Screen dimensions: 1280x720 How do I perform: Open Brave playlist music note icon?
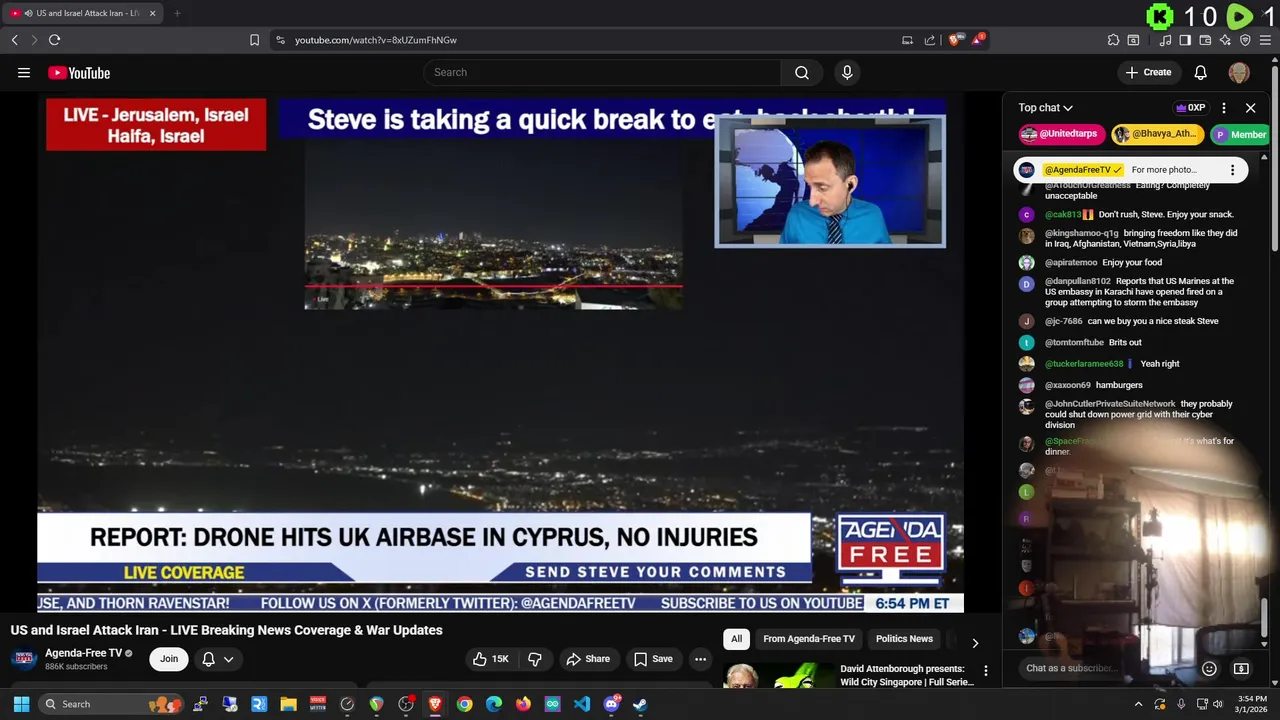pyautogui.click(x=1165, y=40)
